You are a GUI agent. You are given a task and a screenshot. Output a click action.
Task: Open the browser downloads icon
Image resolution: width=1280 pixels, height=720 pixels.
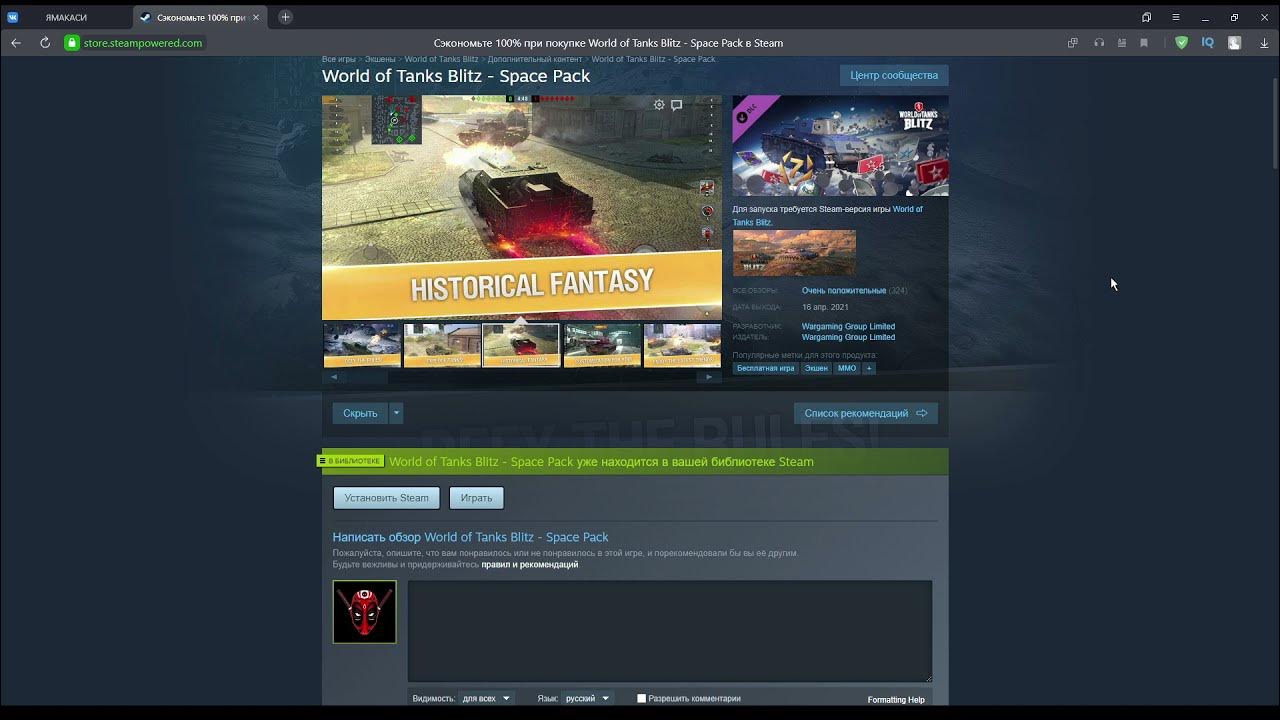(1264, 43)
